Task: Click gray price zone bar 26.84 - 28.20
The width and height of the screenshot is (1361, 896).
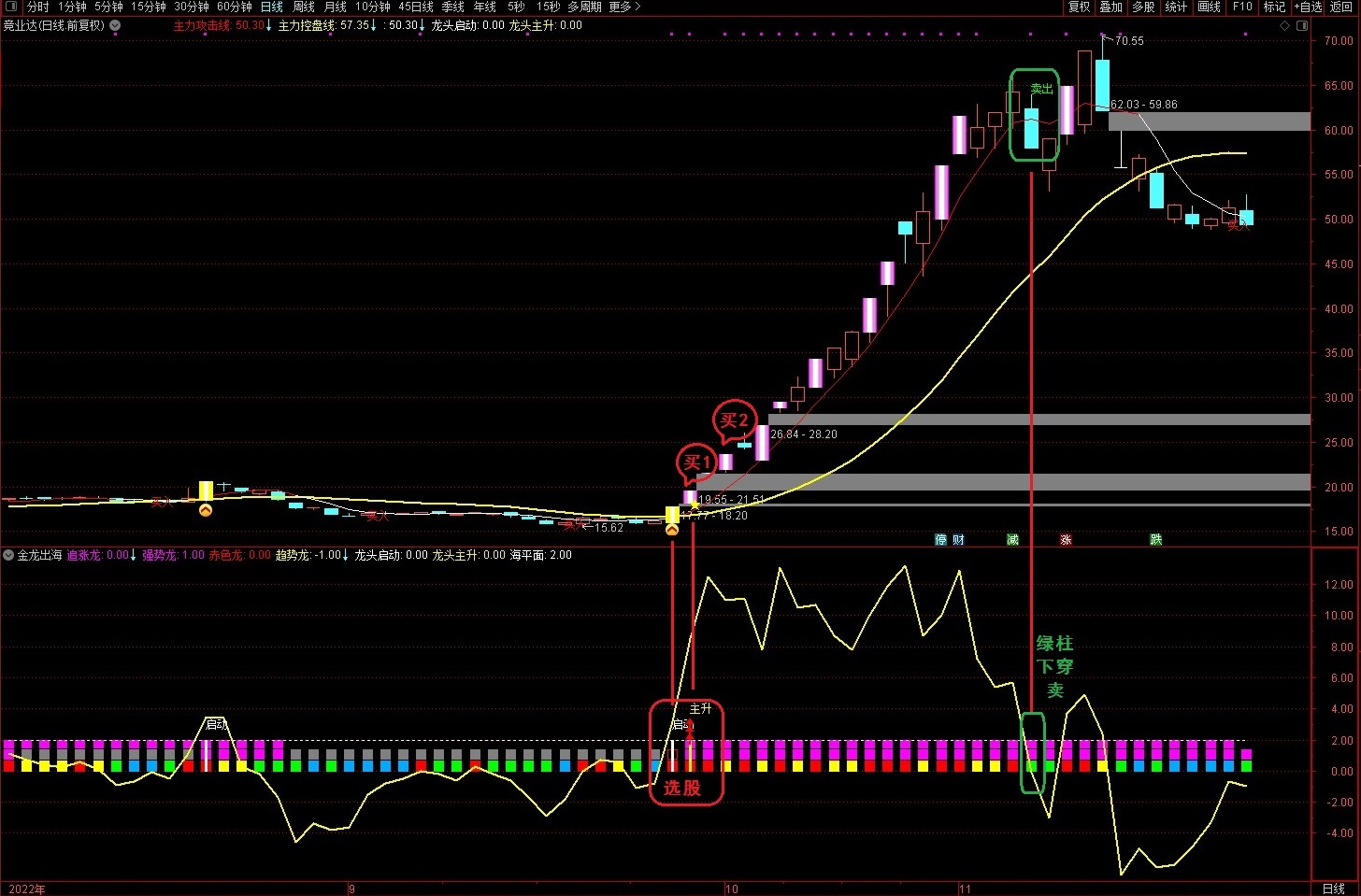Action: [x=1038, y=420]
